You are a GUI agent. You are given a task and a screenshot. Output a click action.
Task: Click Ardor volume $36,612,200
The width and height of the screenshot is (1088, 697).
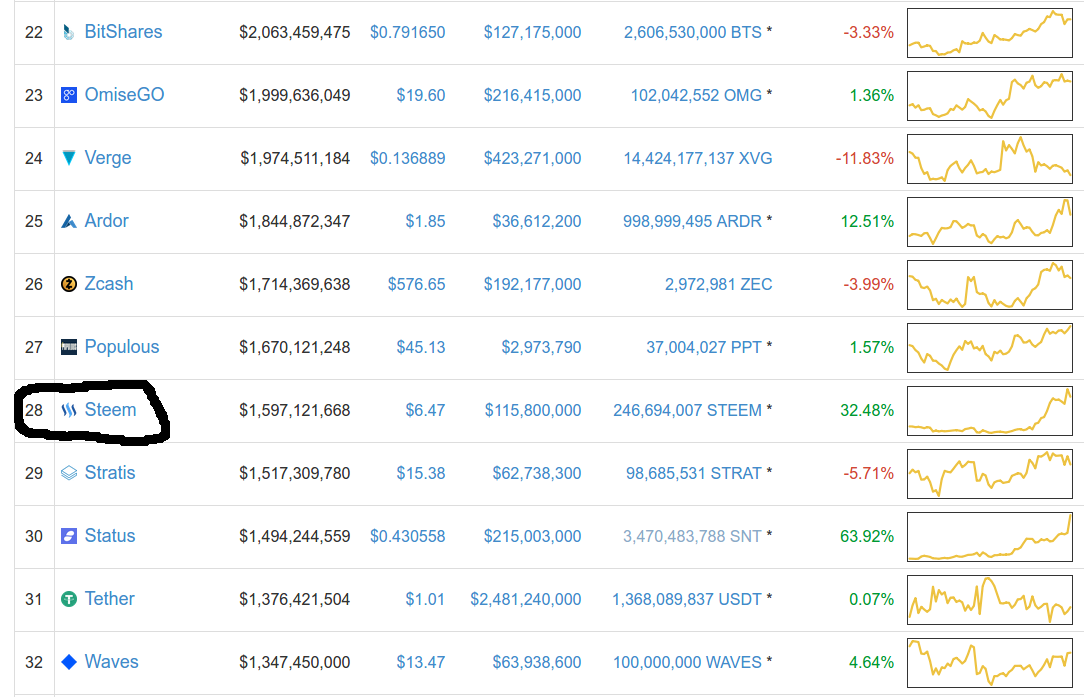click(537, 221)
